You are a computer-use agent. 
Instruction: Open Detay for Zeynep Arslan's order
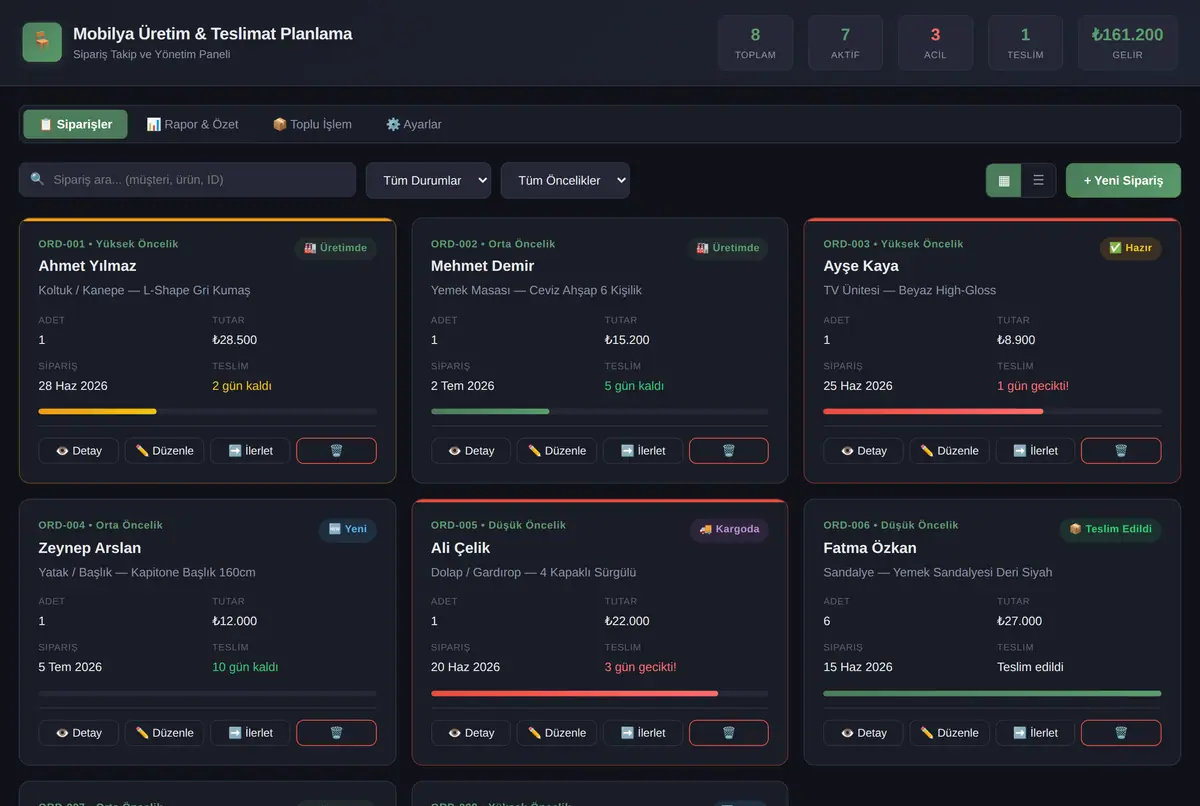tap(78, 733)
